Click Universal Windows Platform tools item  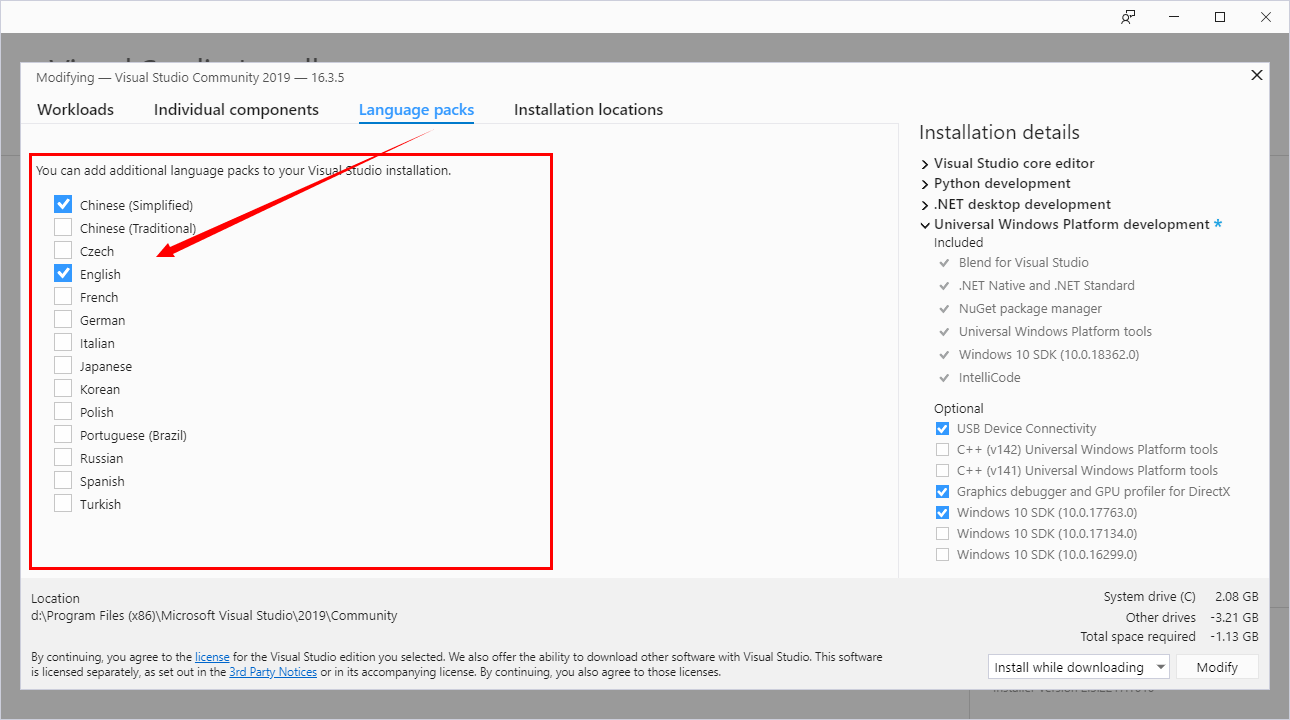(1055, 332)
